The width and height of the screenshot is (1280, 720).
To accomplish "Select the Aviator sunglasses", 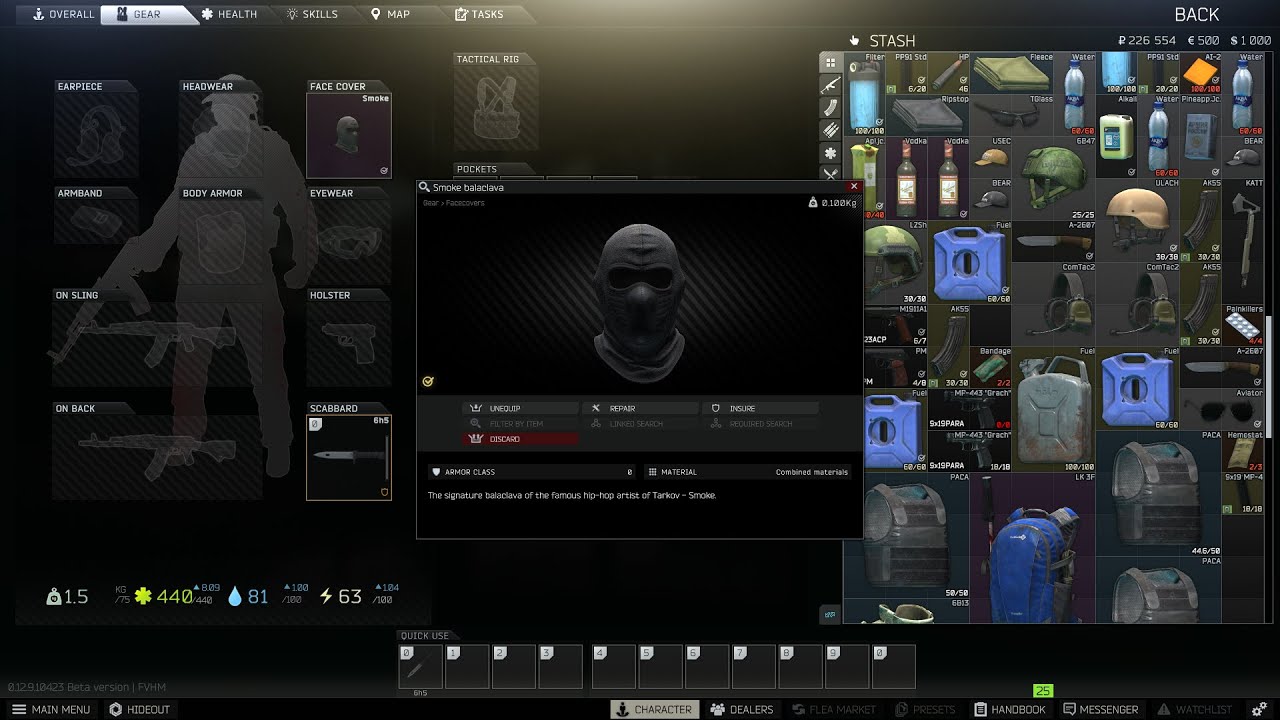I will click(1222, 409).
